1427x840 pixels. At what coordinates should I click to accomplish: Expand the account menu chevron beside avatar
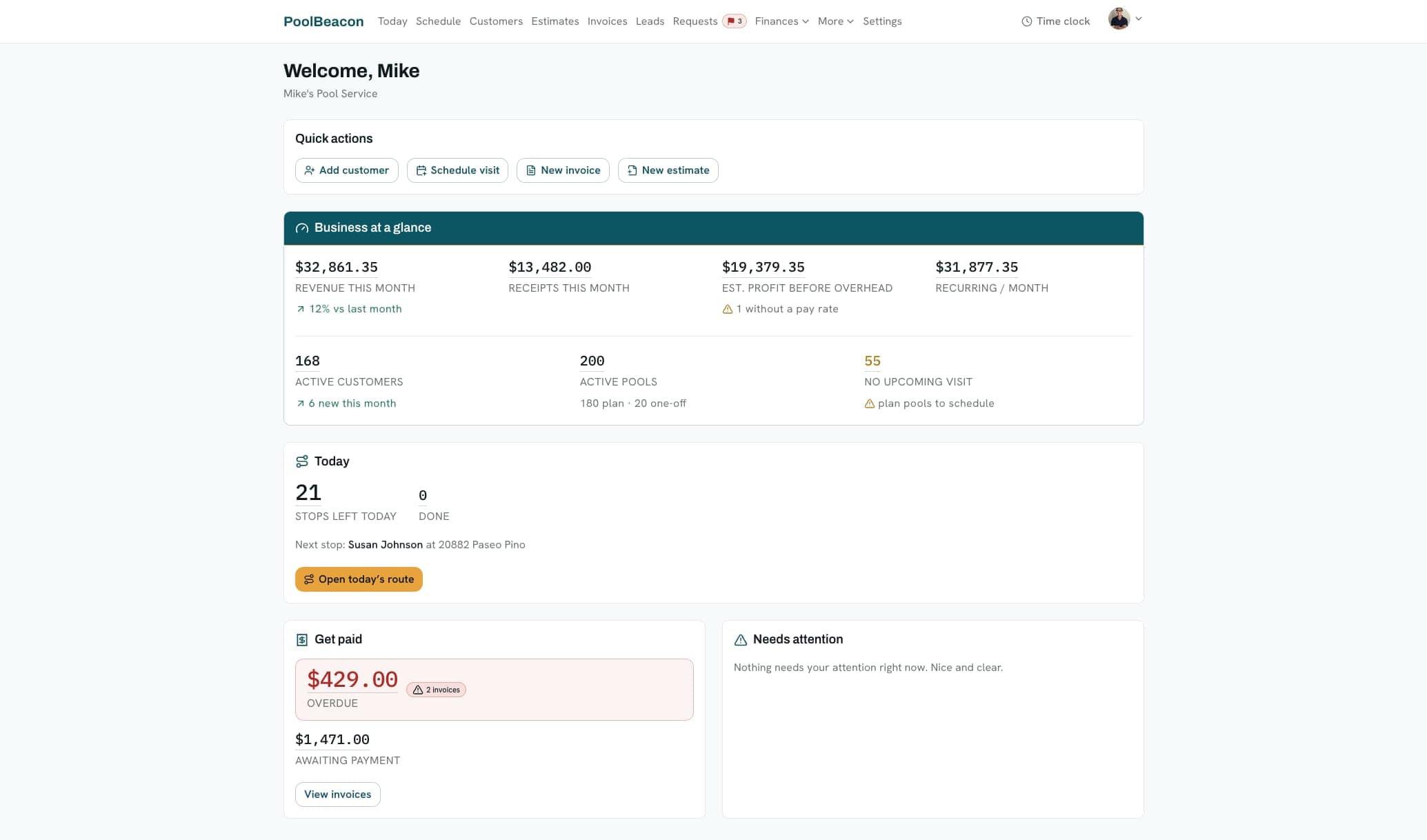click(x=1139, y=19)
